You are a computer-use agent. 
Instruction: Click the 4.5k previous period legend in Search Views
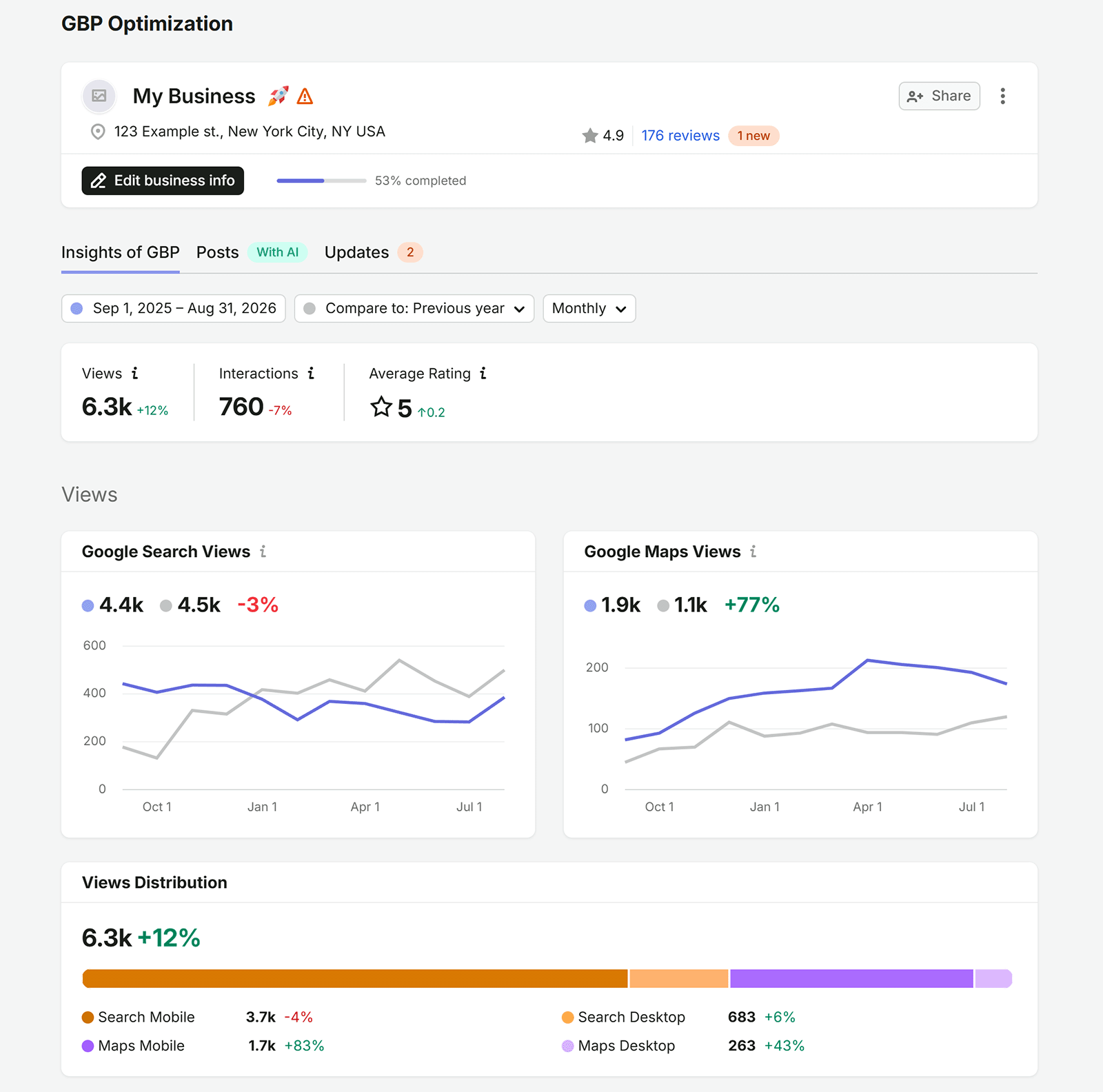click(x=190, y=605)
